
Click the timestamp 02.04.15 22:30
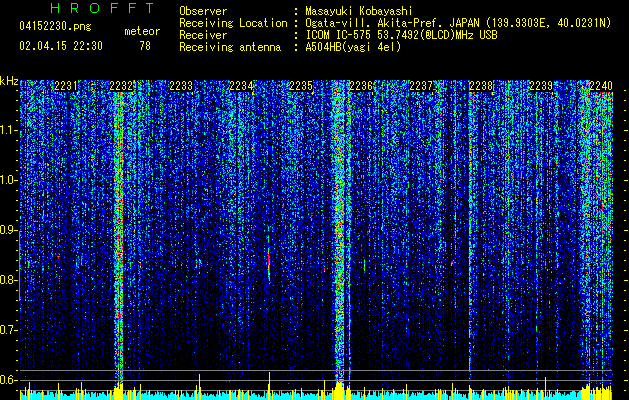point(61,46)
